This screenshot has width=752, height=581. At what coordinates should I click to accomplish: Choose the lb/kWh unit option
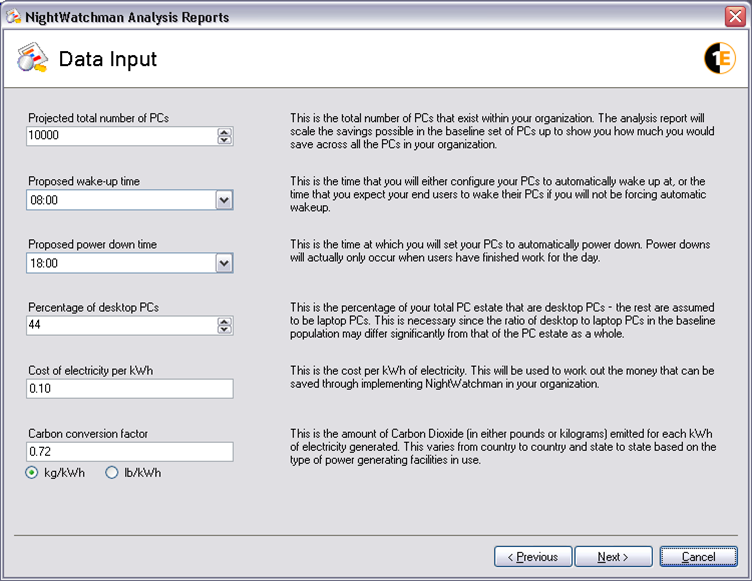(112, 473)
